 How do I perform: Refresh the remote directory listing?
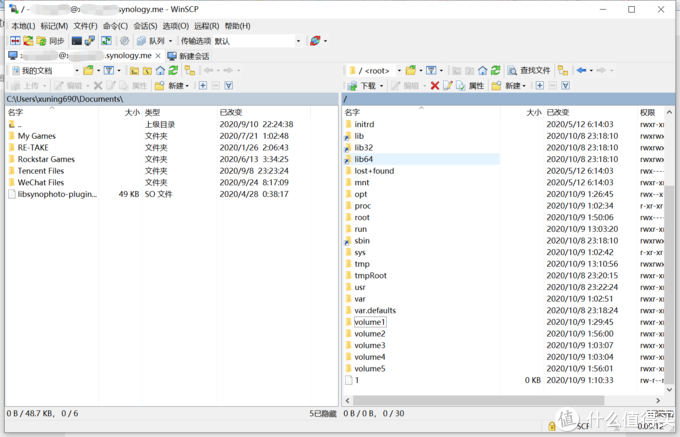(497, 71)
